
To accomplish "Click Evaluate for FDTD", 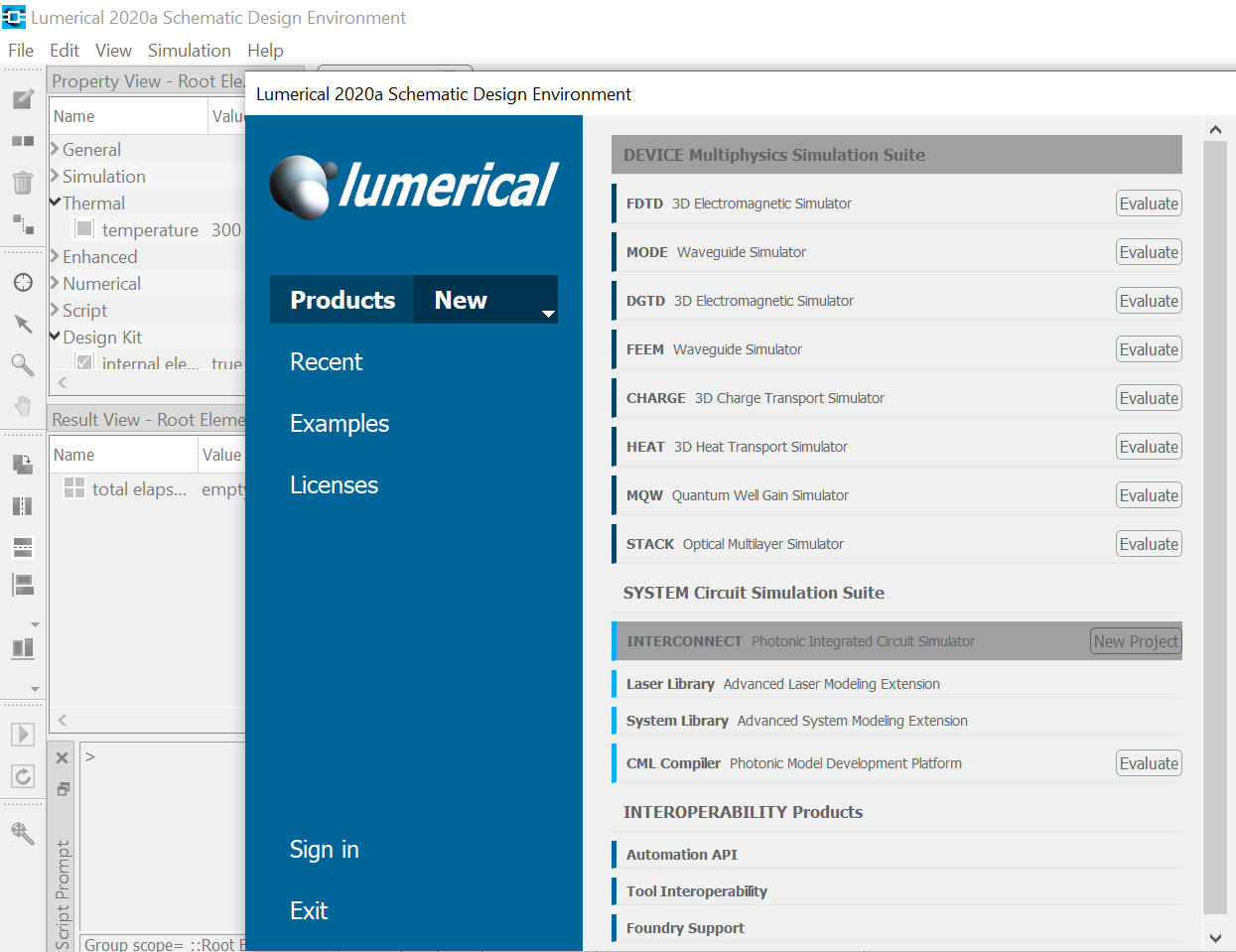I will point(1149,204).
